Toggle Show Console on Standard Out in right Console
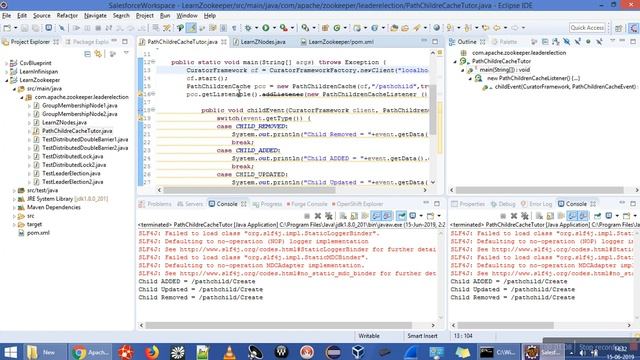This screenshot has height=360, width=640. [x=572, y=216]
